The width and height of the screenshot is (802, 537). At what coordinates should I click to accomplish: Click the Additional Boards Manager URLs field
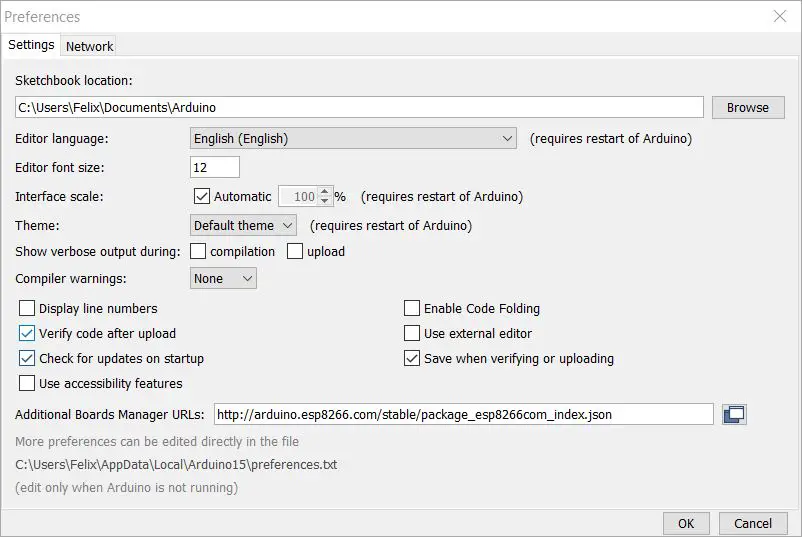point(463,414)
